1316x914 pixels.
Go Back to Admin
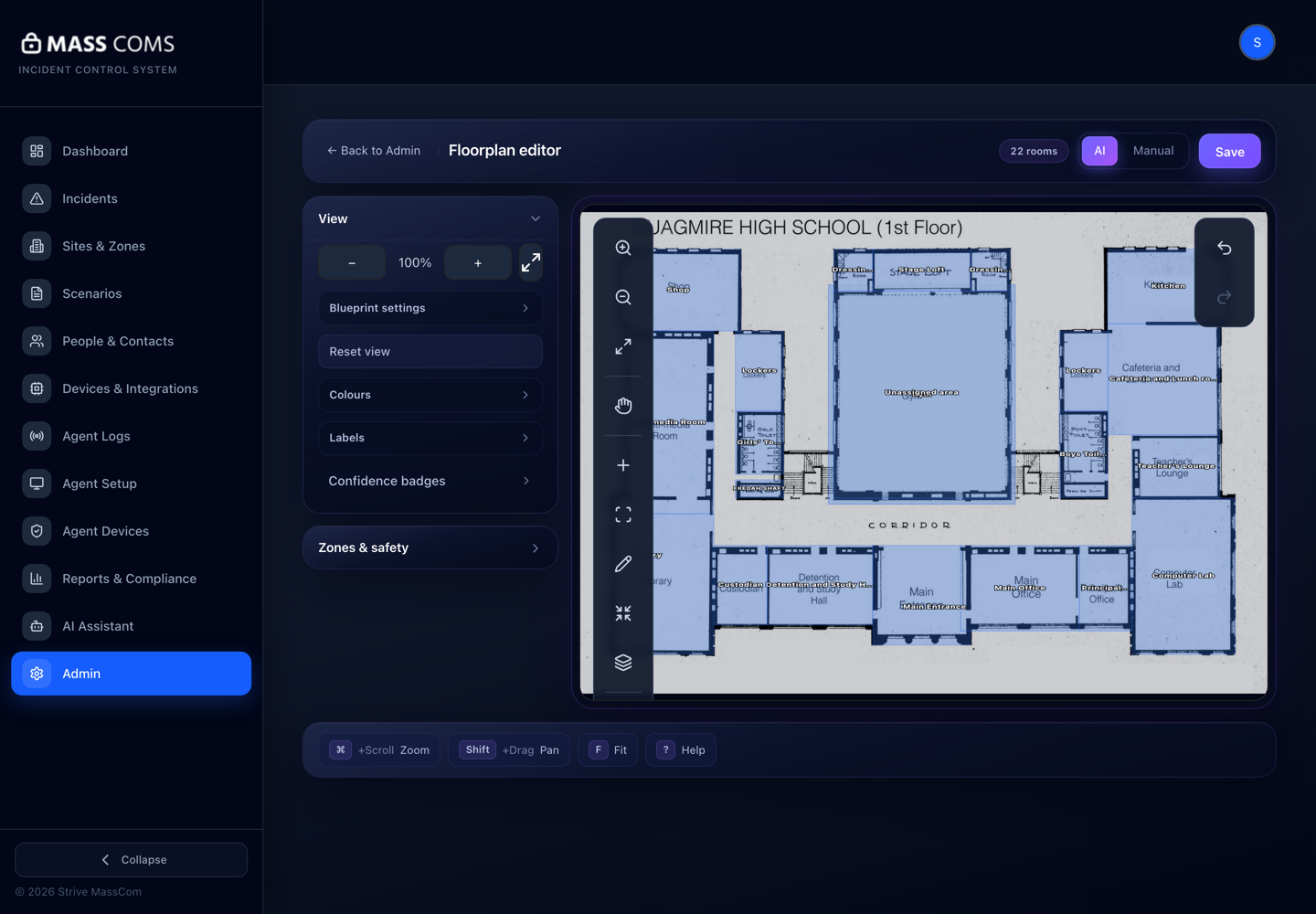pyautogui.click(x=374, y=151)
